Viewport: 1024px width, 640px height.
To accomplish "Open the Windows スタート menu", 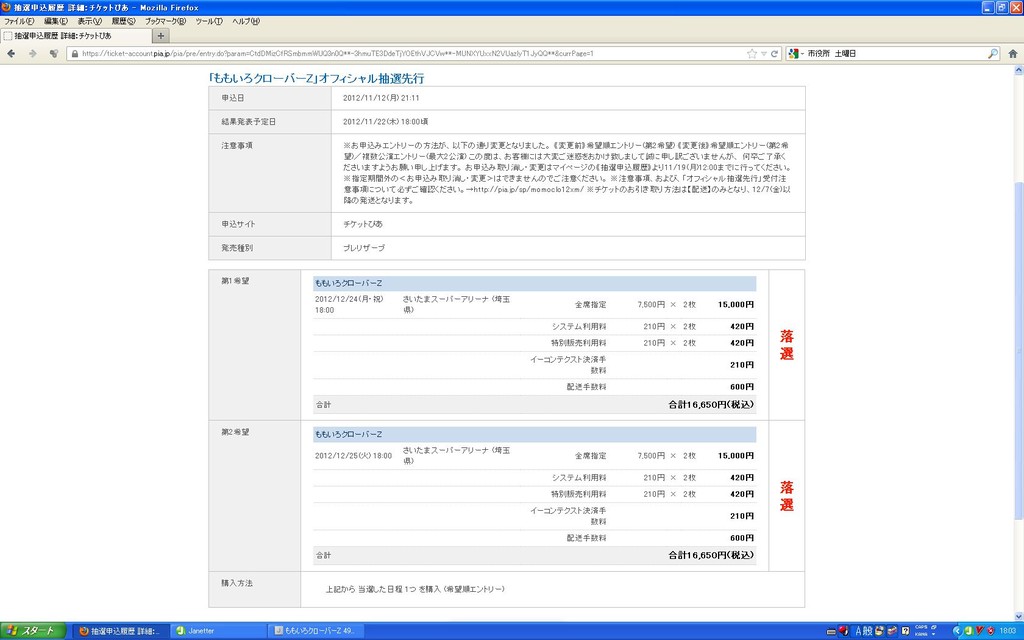I will pyautogui.click(x=33, y=631).
